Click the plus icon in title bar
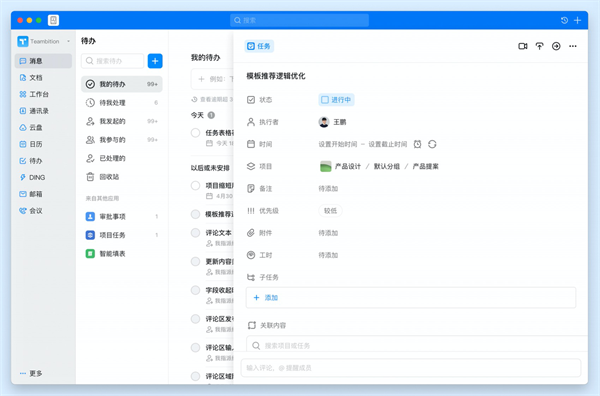 click(x=577, y=20)
